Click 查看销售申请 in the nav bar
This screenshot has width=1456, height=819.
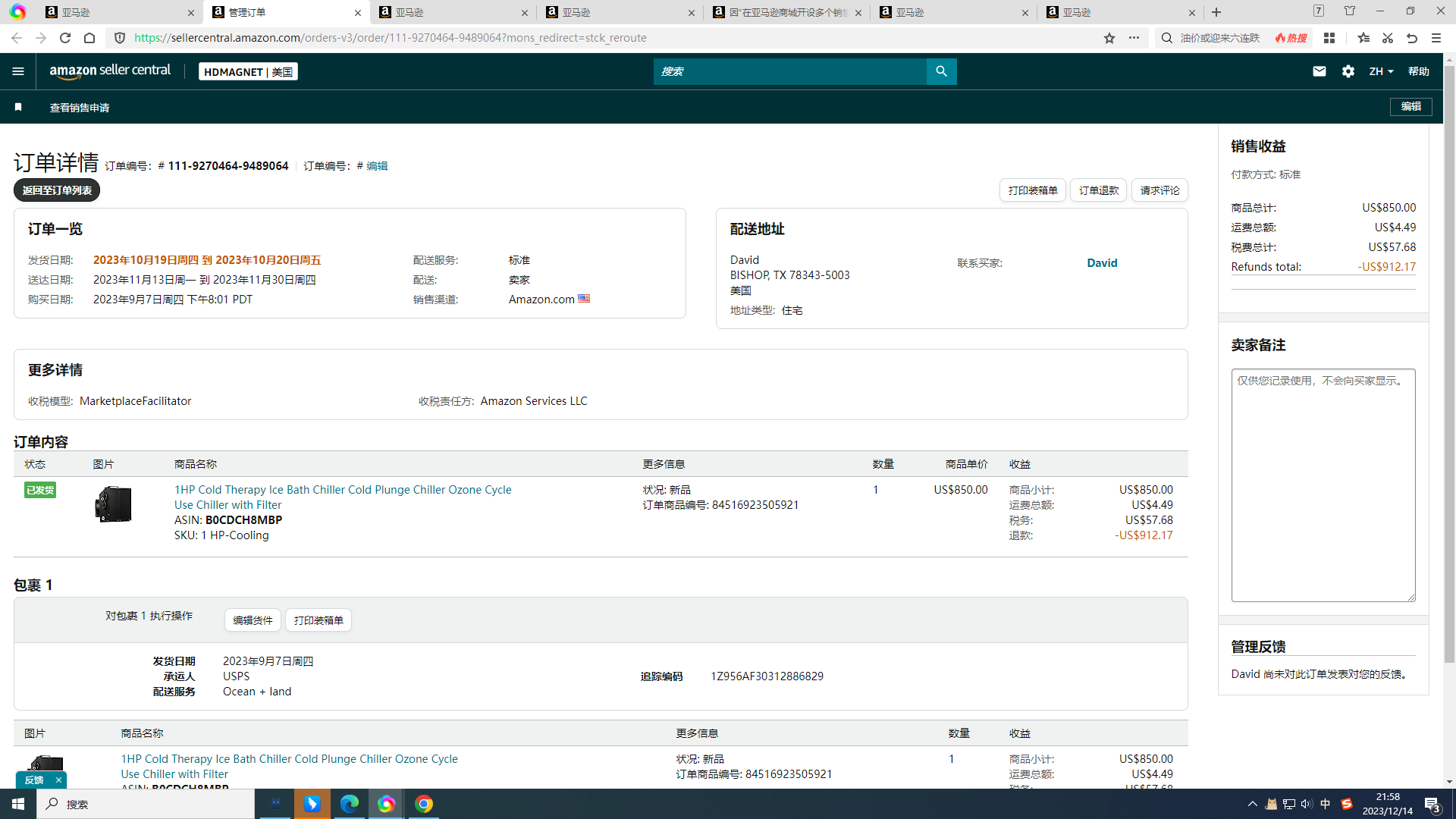point(80,108)
